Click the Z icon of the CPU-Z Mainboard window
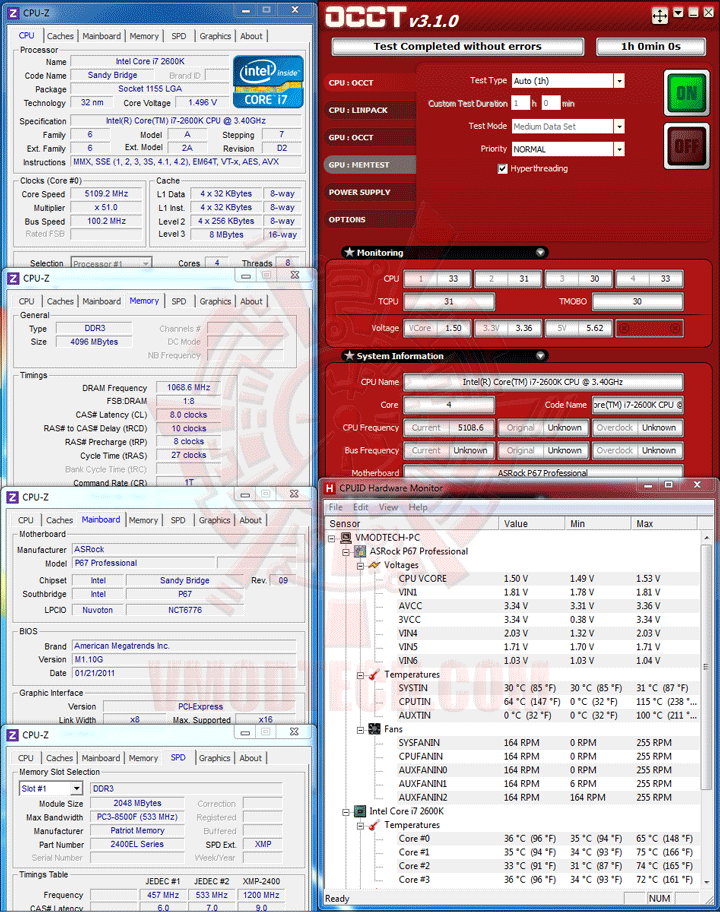Viewport: 720px width, 912px height. click(x=13, y=497)
